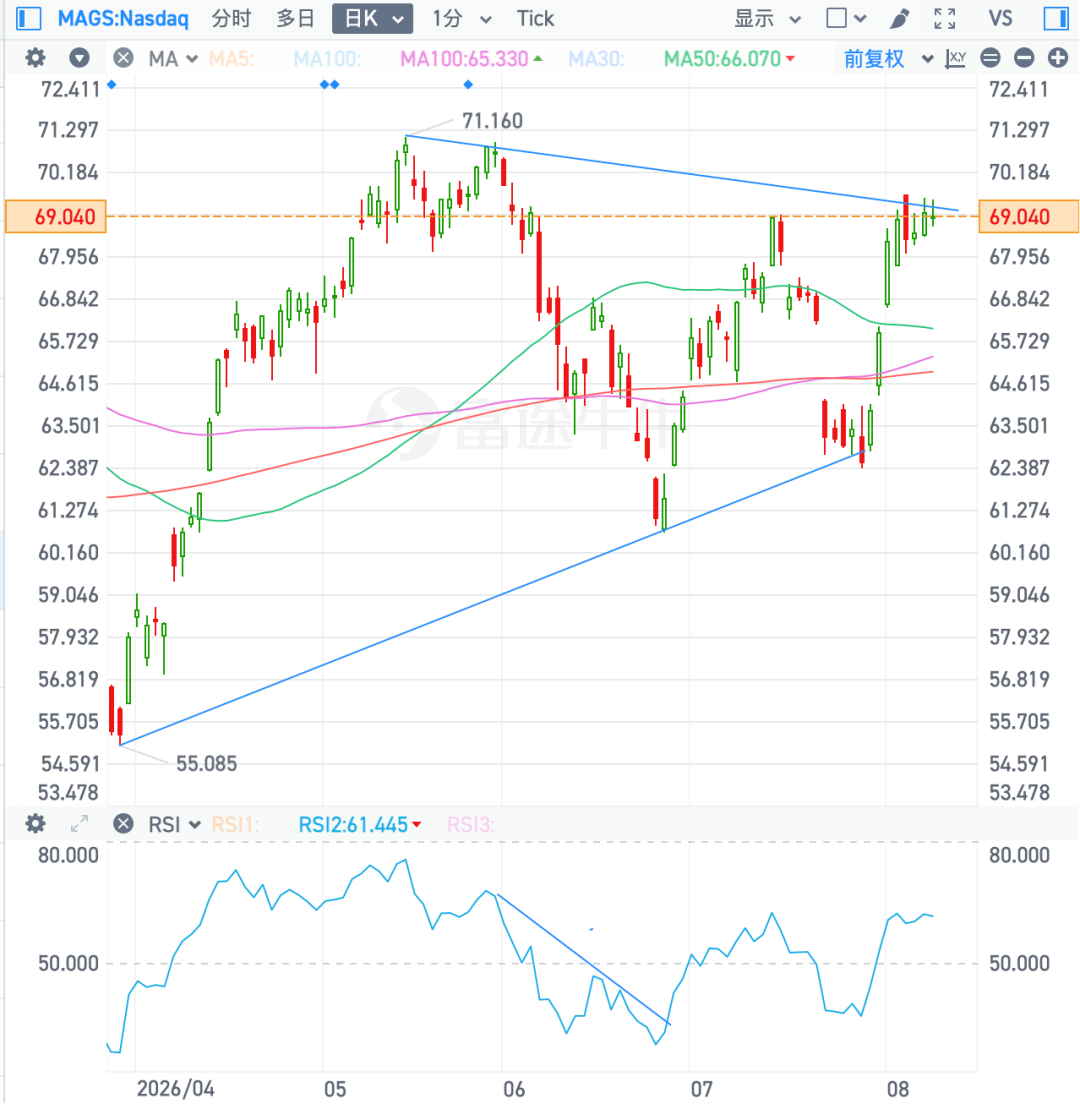Click the 71.160 high price label
Viewport: 1080px width, 1104px height.
pos(492,121)
